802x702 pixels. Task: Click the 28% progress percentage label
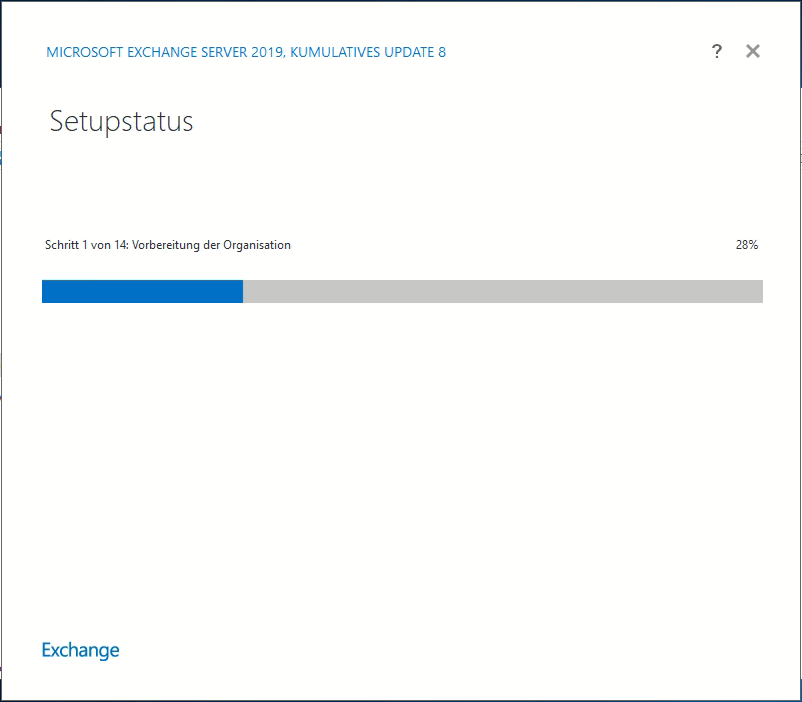click(746, 245)
